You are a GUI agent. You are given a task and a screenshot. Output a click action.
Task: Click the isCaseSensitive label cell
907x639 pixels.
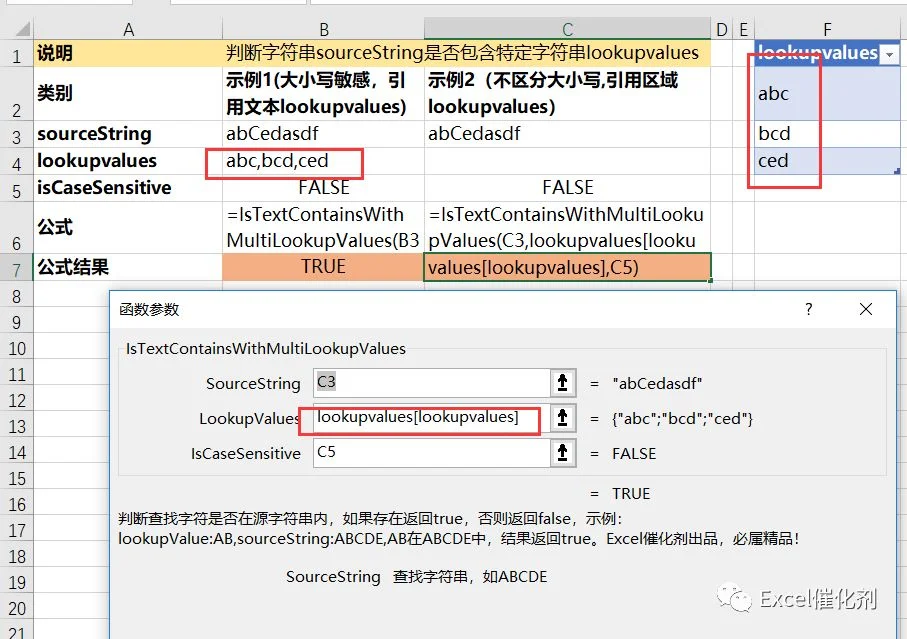tap(128, 188)
